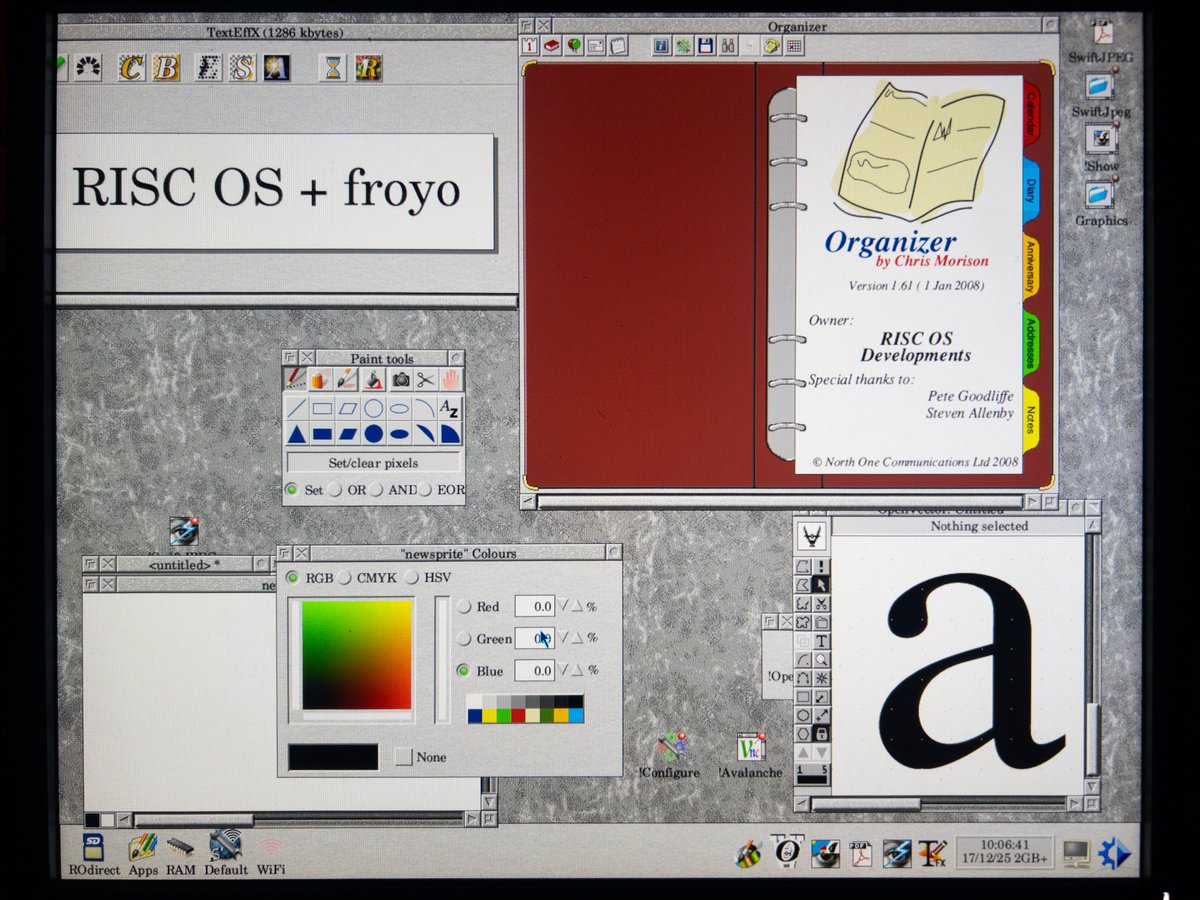
Task: Choose the RGB colour model
Action: tap(293, 578)
